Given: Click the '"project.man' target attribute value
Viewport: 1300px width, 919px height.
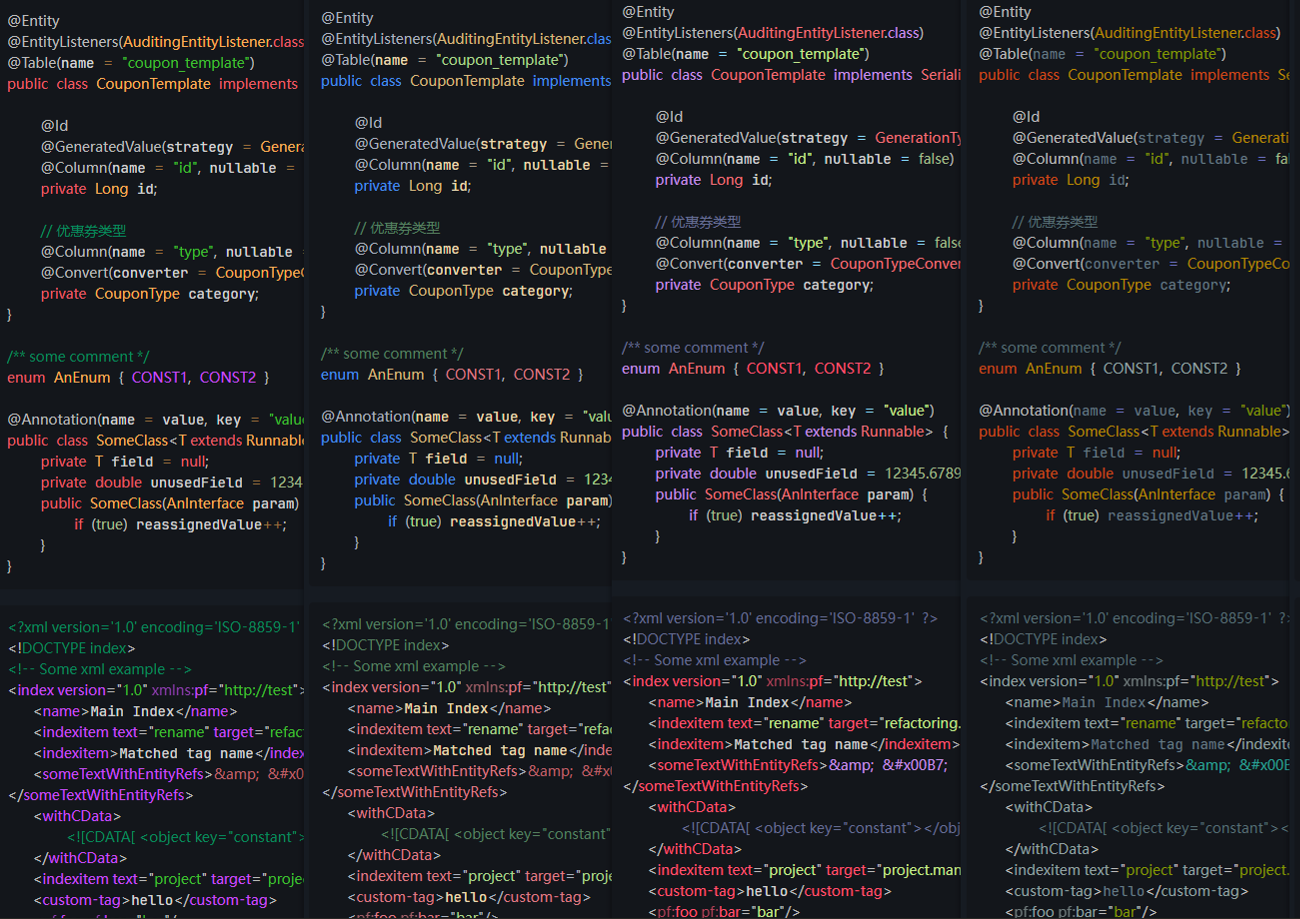Looking at the screenshot, I should click(919, 870).
